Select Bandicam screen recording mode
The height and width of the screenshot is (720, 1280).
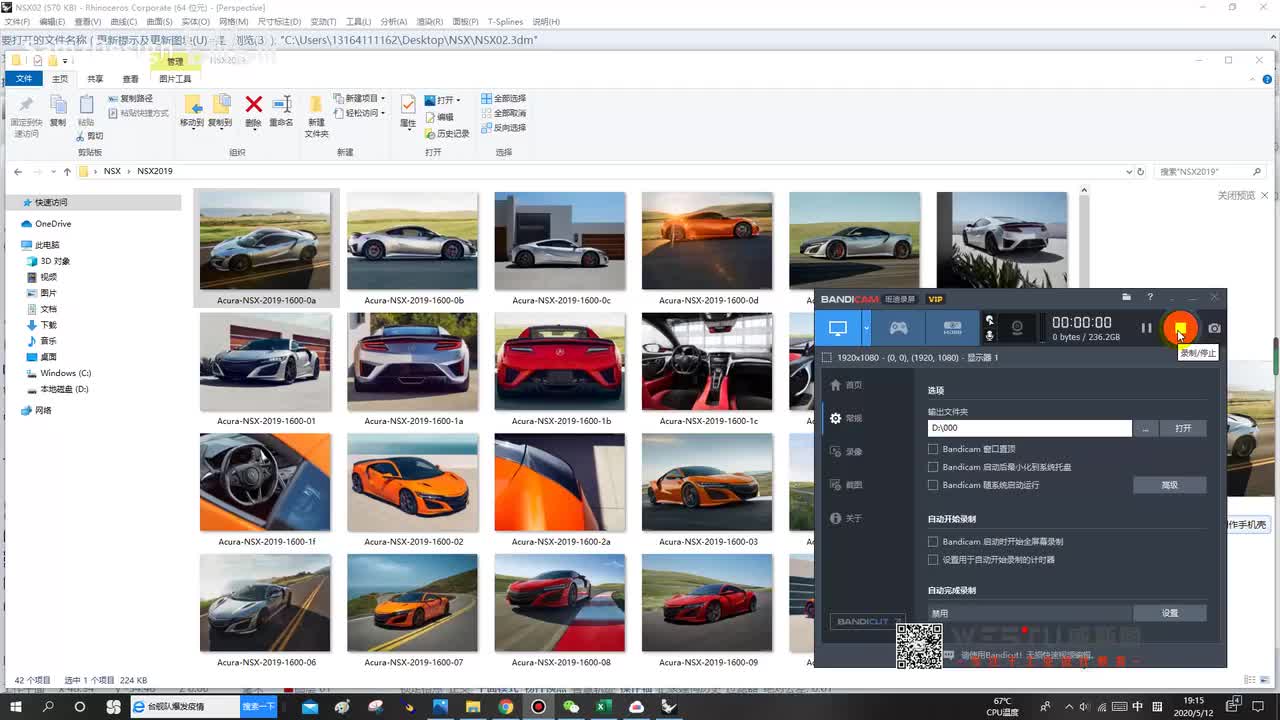point(838,328)
